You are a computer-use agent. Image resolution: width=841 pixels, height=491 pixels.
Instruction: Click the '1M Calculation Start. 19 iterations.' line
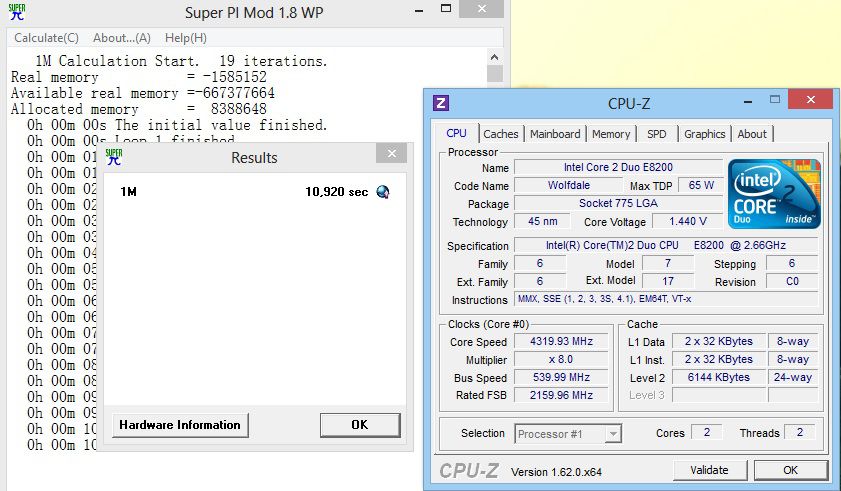pos(181,61)
